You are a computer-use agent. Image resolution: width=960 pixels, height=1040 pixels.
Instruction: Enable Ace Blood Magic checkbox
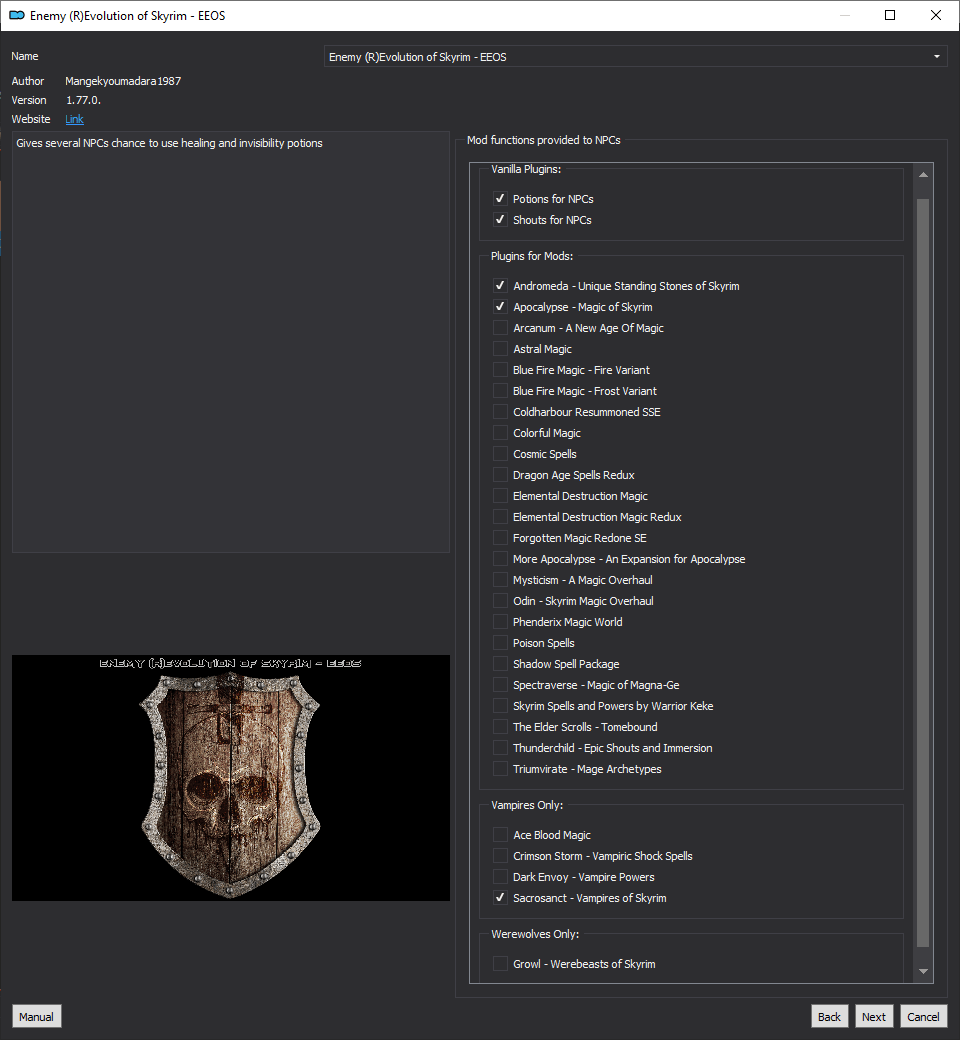click(x=500, y=835)
